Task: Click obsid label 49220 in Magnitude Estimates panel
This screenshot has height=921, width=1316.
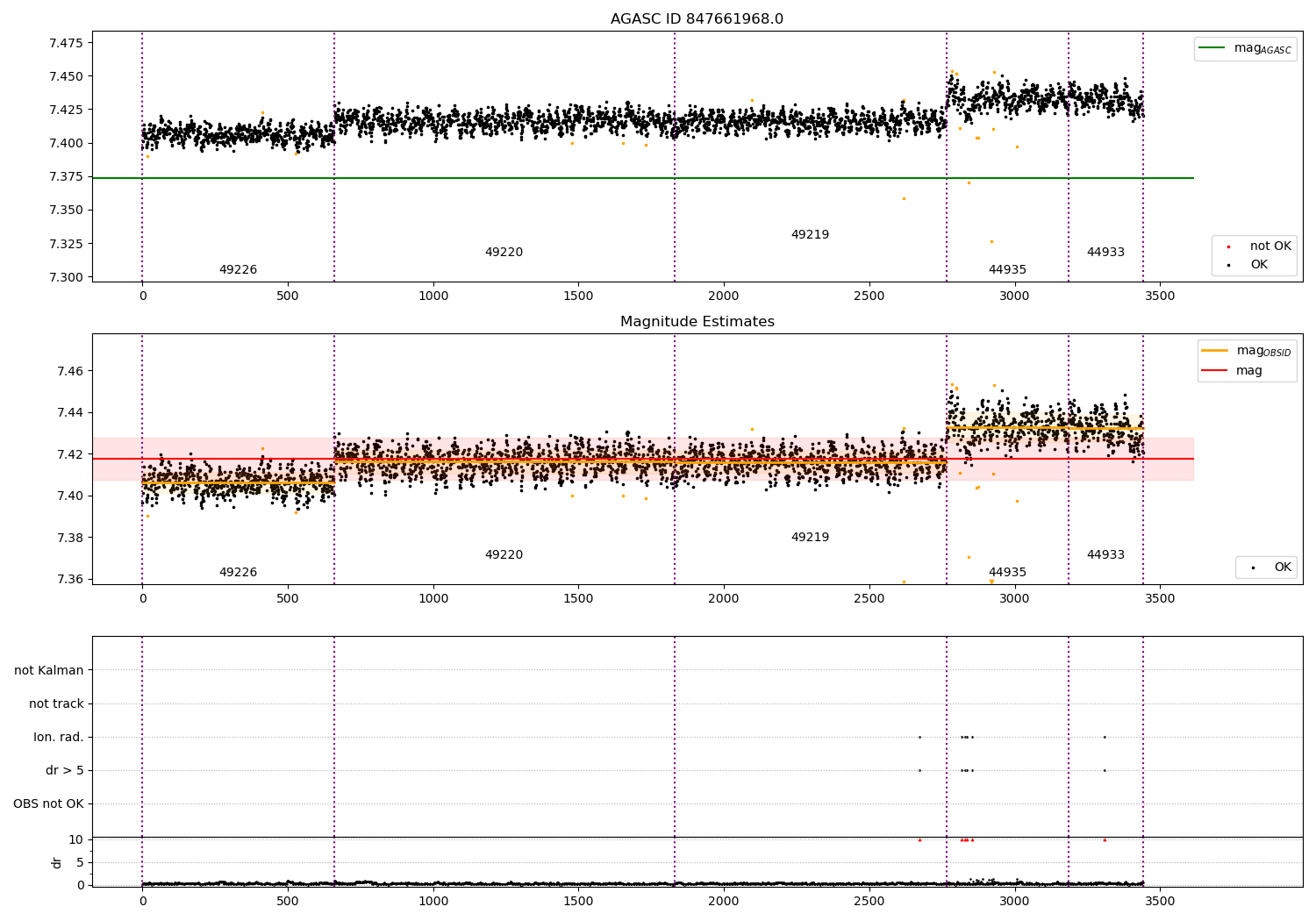Action: [504, 555]
